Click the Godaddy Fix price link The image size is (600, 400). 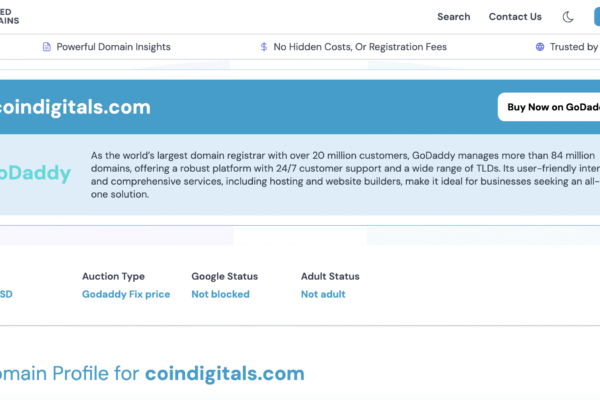coord(126,294)
